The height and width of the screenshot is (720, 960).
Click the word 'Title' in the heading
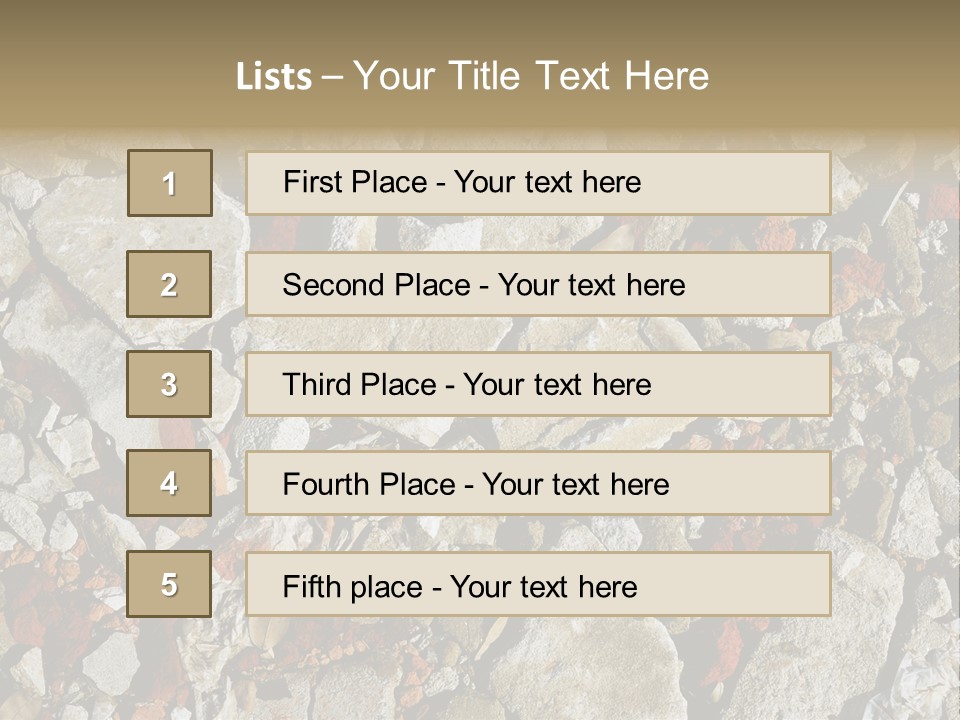(x=485, y=76)
